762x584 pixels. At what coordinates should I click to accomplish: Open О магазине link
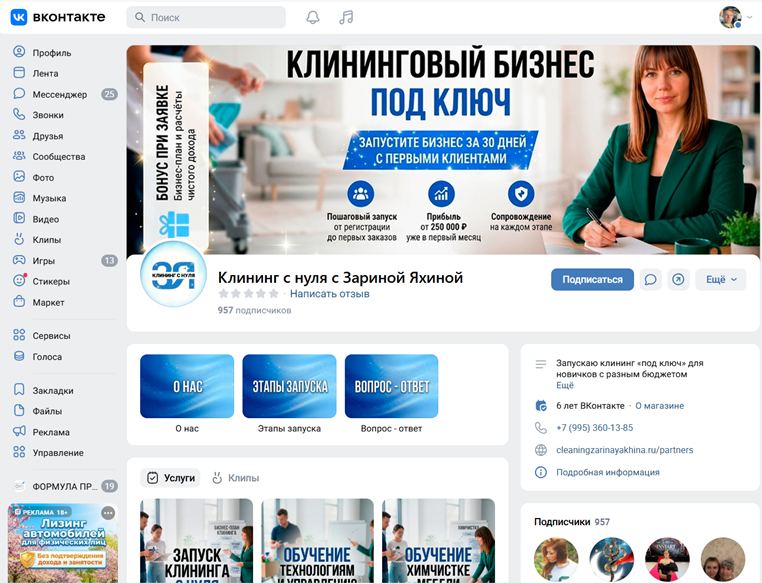659,406
